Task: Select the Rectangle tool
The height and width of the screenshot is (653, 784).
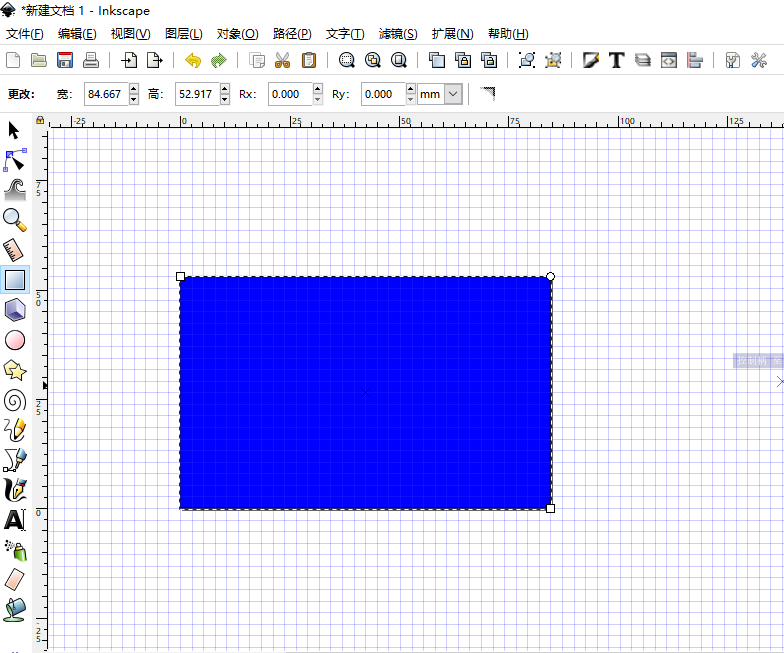Action: [15, 280]
